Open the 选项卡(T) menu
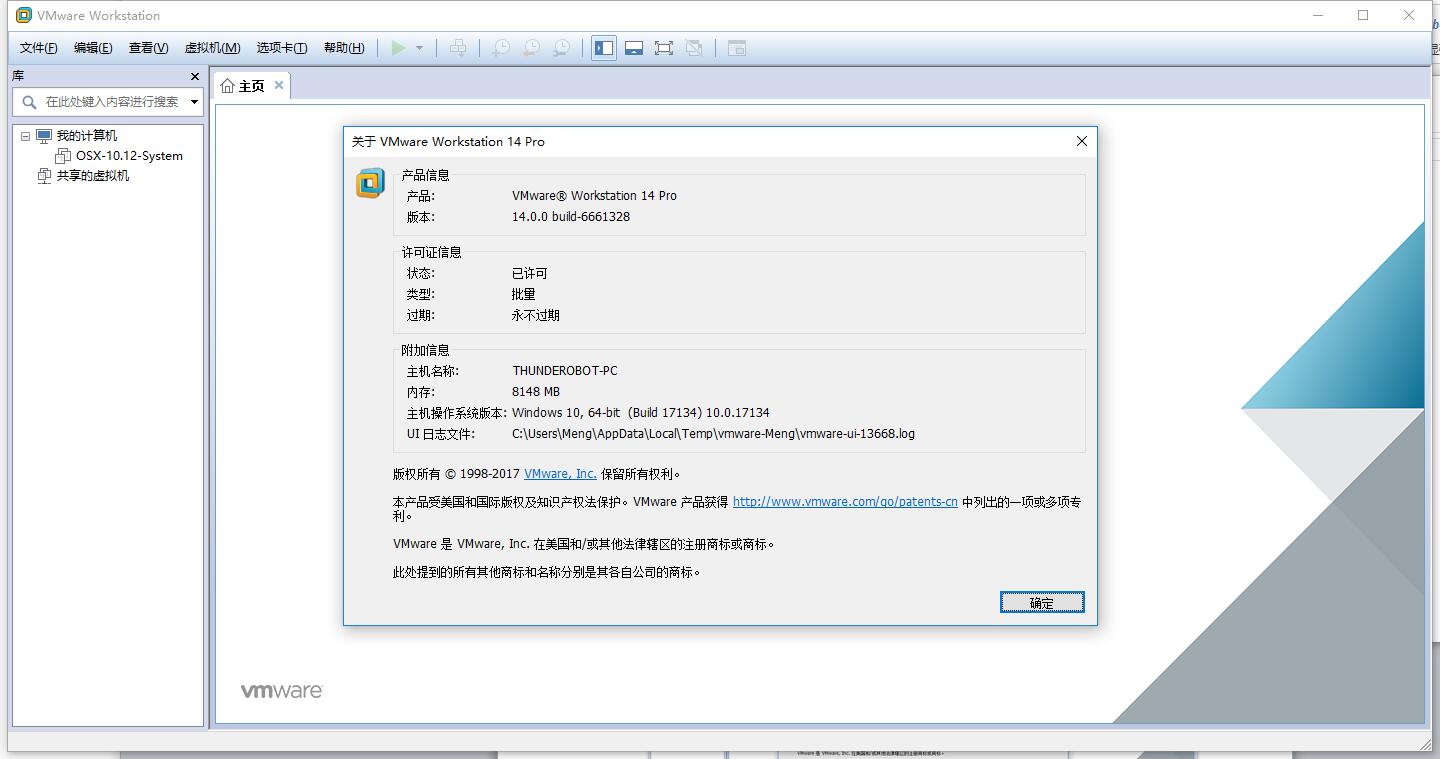The image size is (1440, 759). pyautogui.click(x=282, y=48)
